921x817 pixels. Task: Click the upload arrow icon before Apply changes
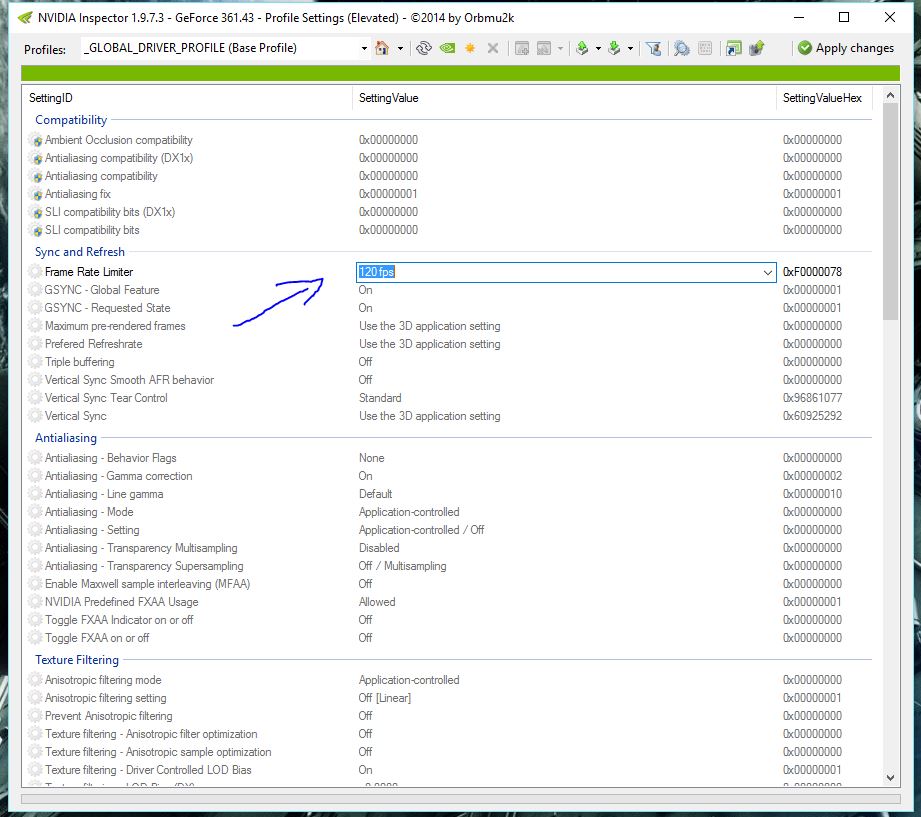point(757,48)
